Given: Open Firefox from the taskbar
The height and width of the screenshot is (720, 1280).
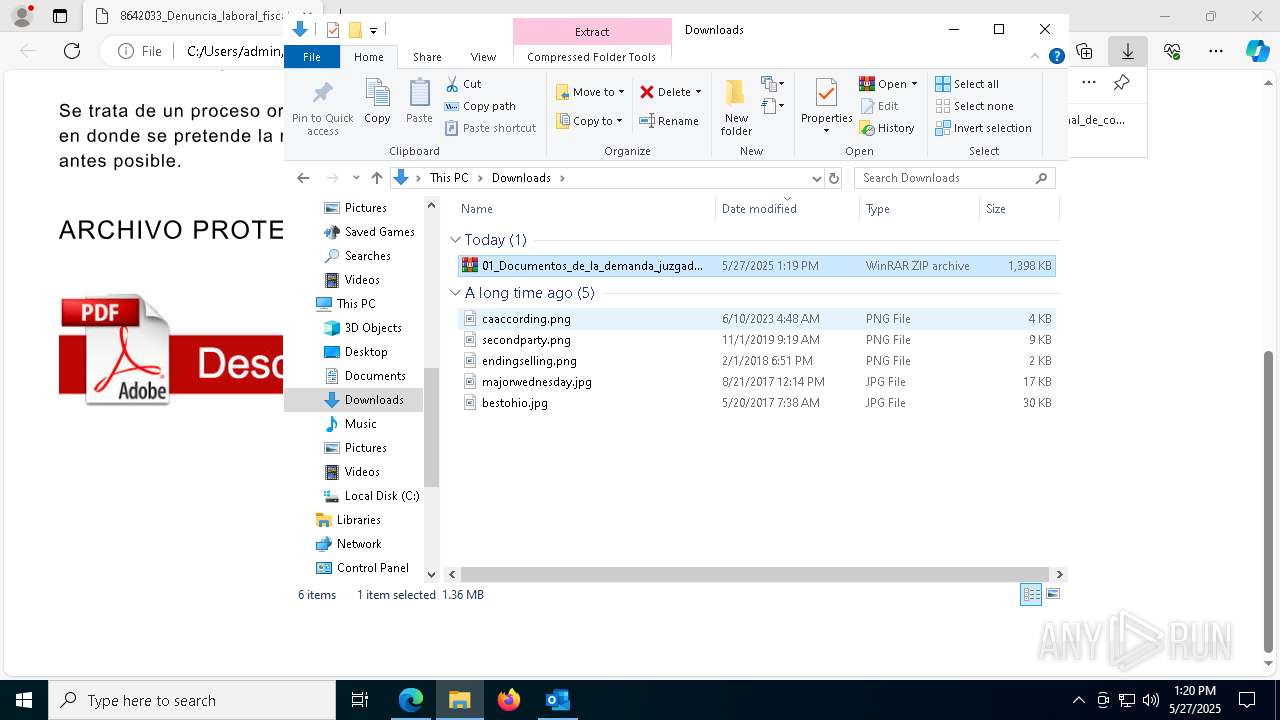Looking at the screenshot, I should [x=509, y=700].
